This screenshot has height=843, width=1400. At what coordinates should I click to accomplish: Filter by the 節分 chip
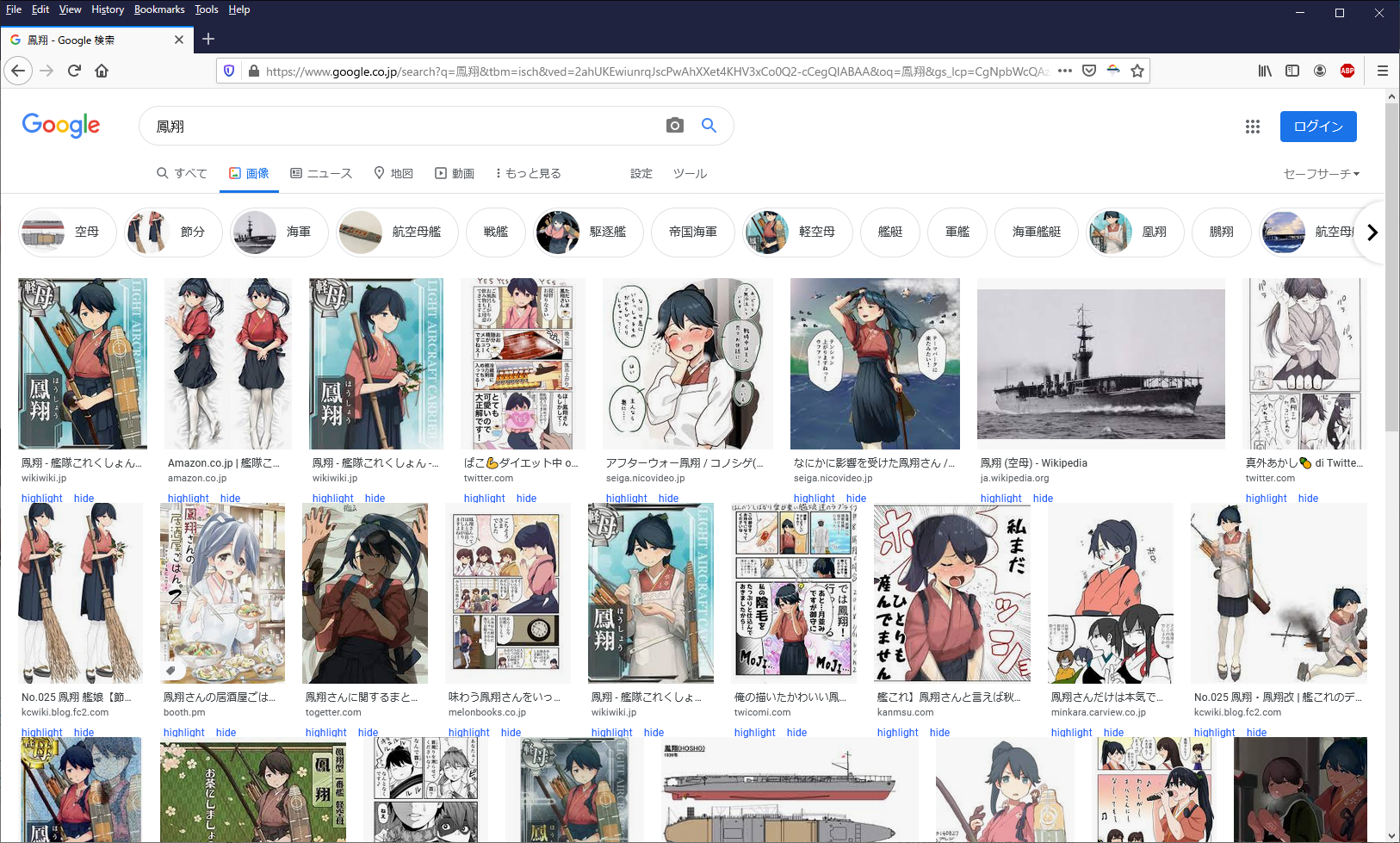click(174, 232)
